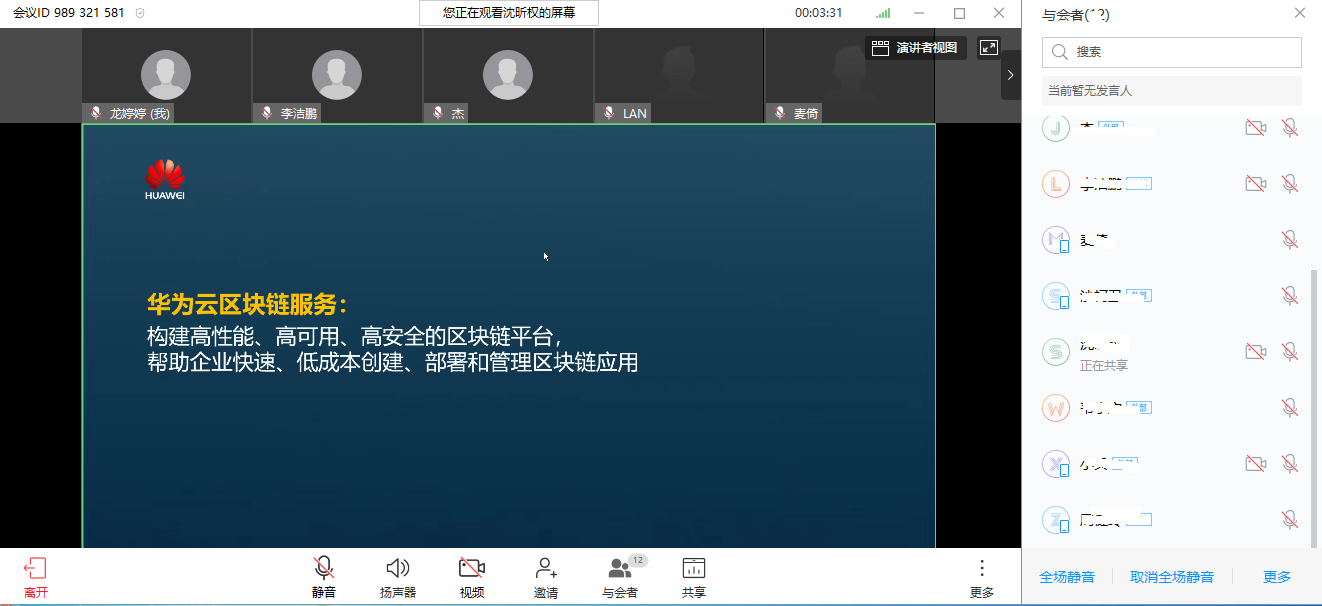Select the 杰 video thumbnail
1322x606 pixels.
(x=508, y=75)
